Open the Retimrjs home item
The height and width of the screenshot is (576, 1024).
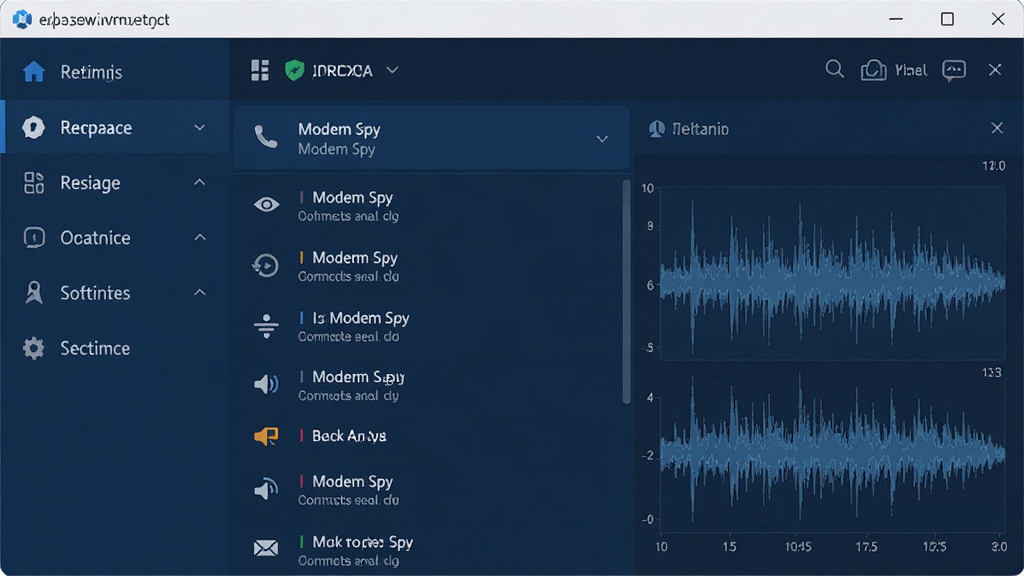114,72
